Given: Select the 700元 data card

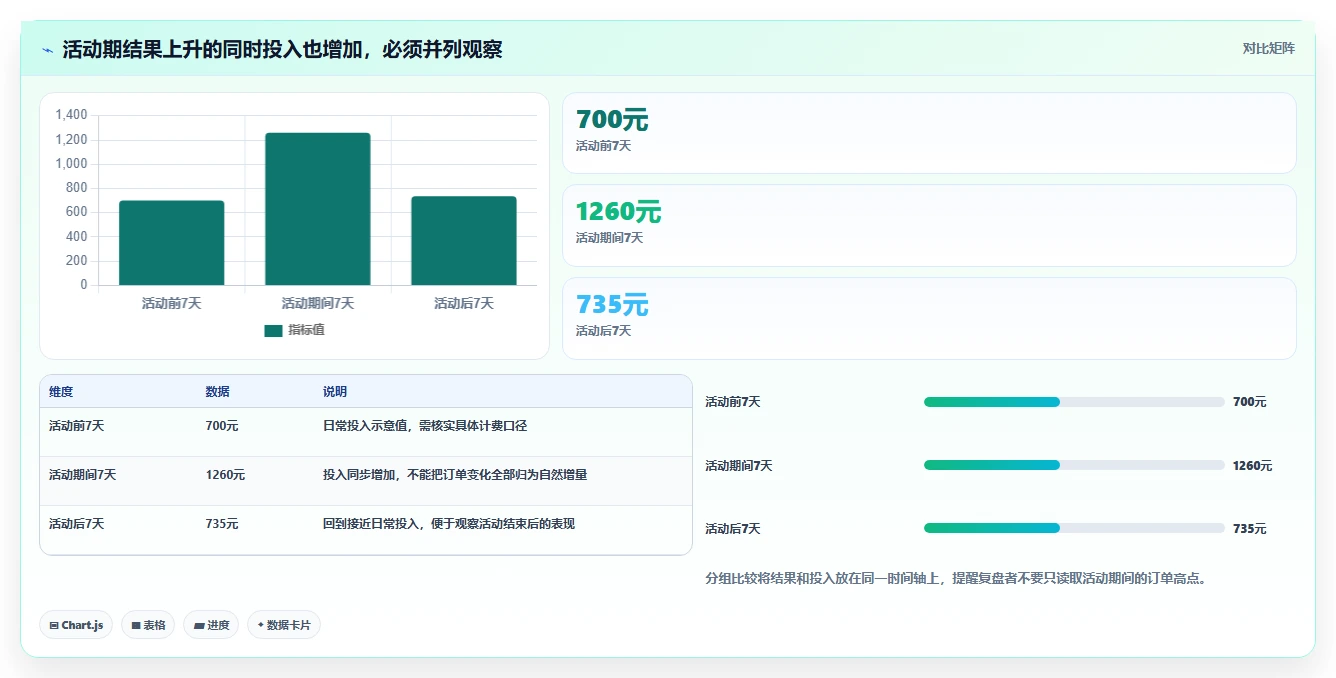Looking at the screenshot, I should tap(929, 133).
